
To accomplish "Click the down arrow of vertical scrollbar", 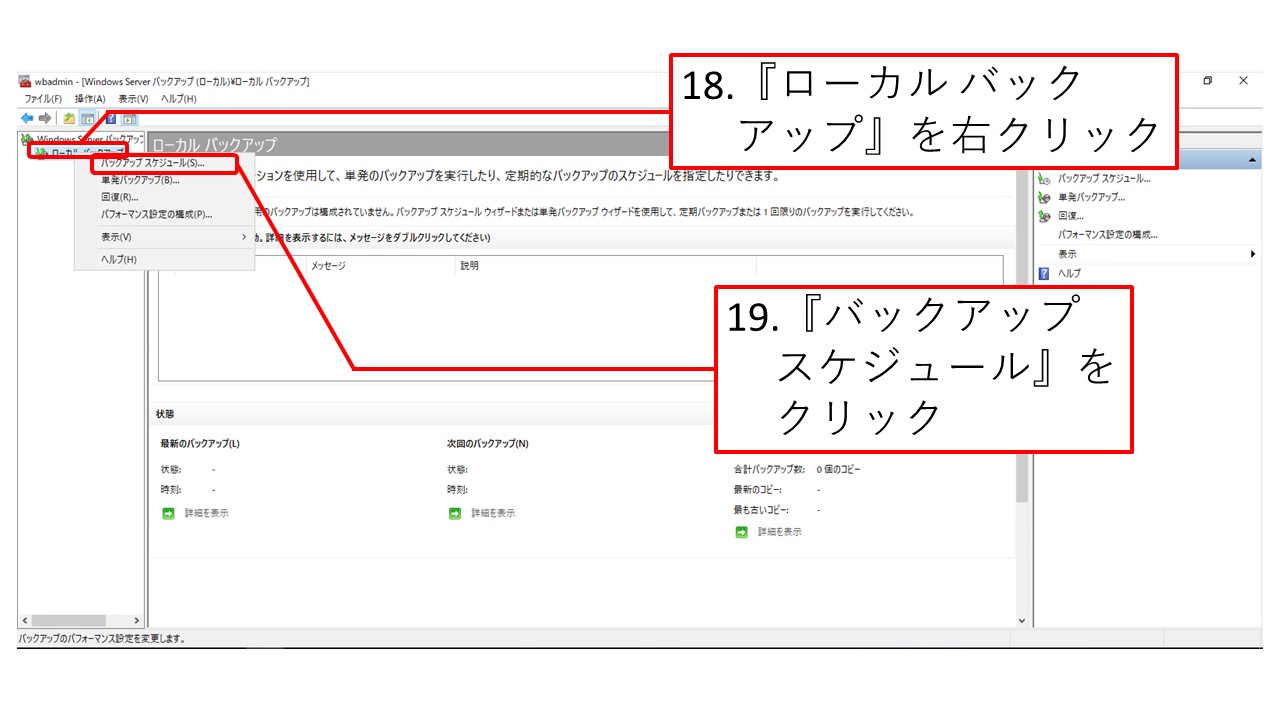I will 1021,620.
